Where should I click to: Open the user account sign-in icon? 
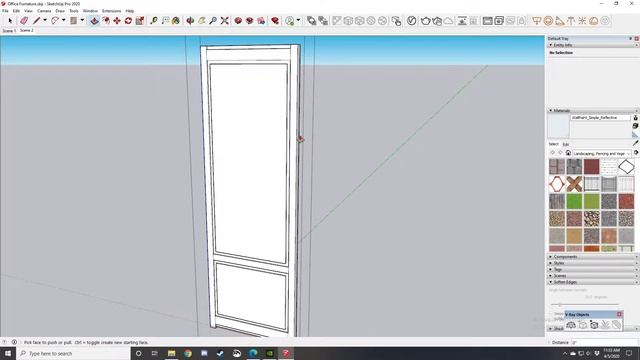click(290, 20)
